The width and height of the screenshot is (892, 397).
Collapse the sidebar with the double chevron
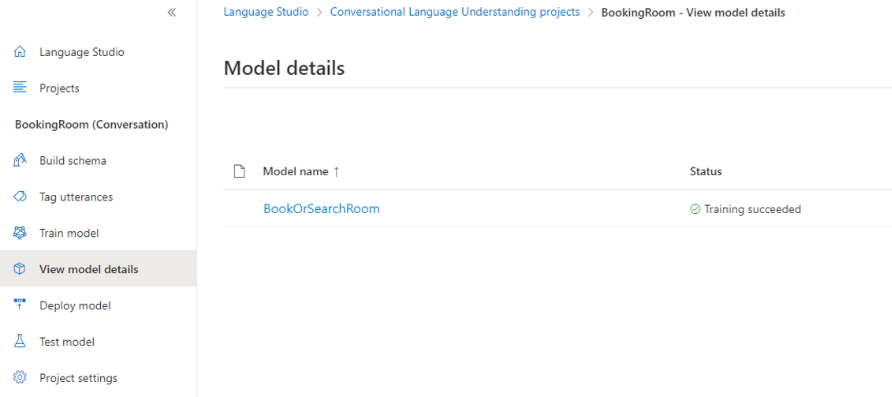tap(172, 13)
